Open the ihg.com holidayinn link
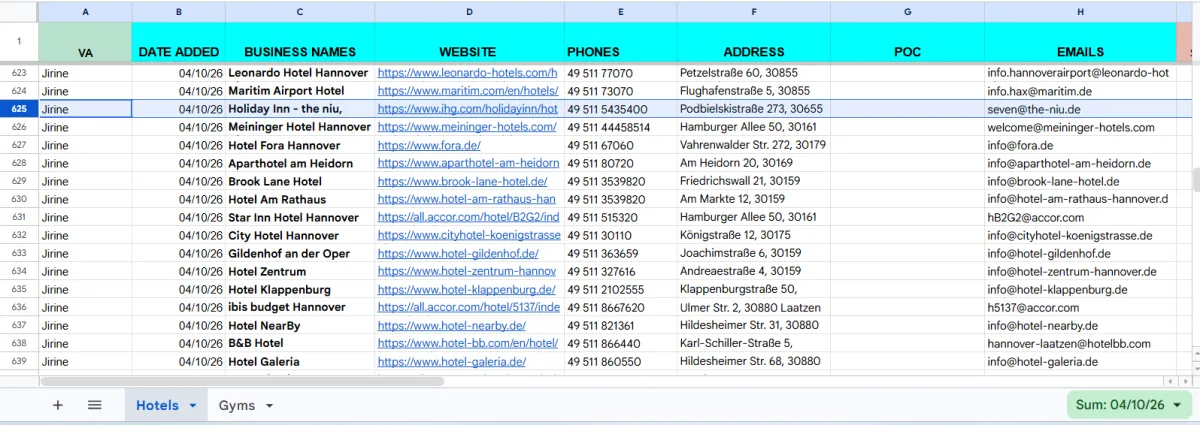This screenshot has height=425, width=1200. point(467,109)
